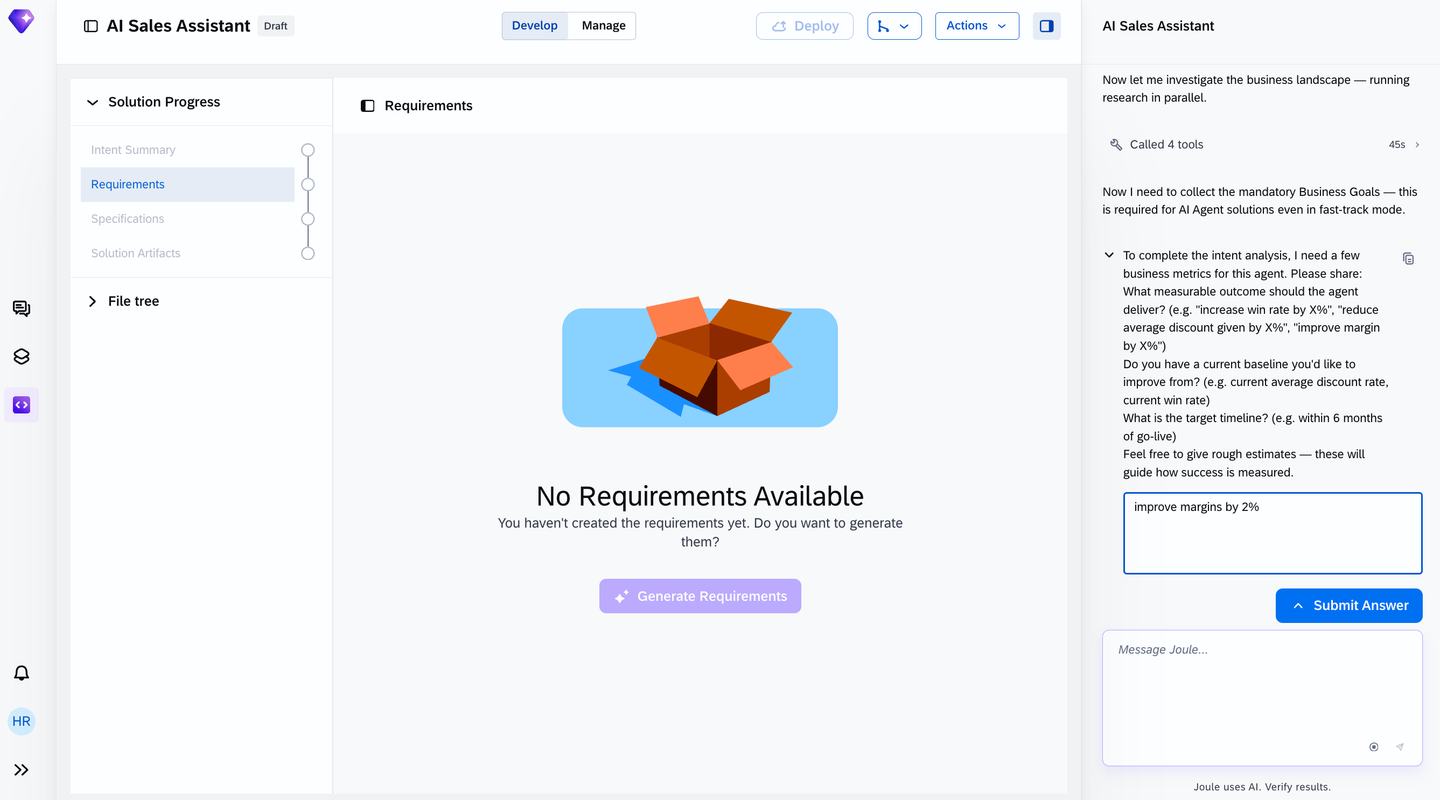Expand the left navigation with double-arrow icon
The image size is (1440, 800).
click(x=21, y=770)
